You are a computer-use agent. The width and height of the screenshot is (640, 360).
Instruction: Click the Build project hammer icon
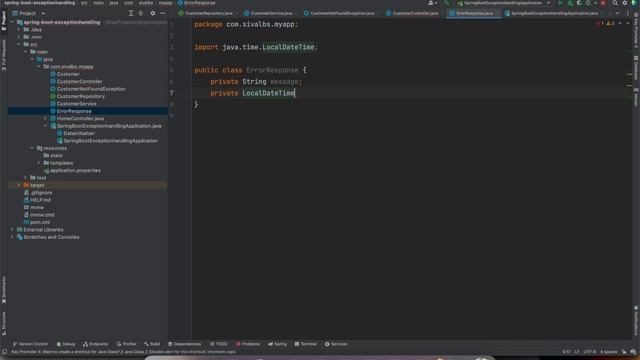pos(447,3)
